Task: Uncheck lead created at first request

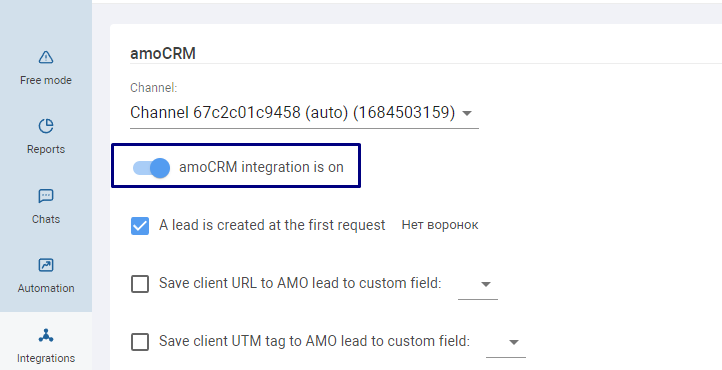Action: 140,226
